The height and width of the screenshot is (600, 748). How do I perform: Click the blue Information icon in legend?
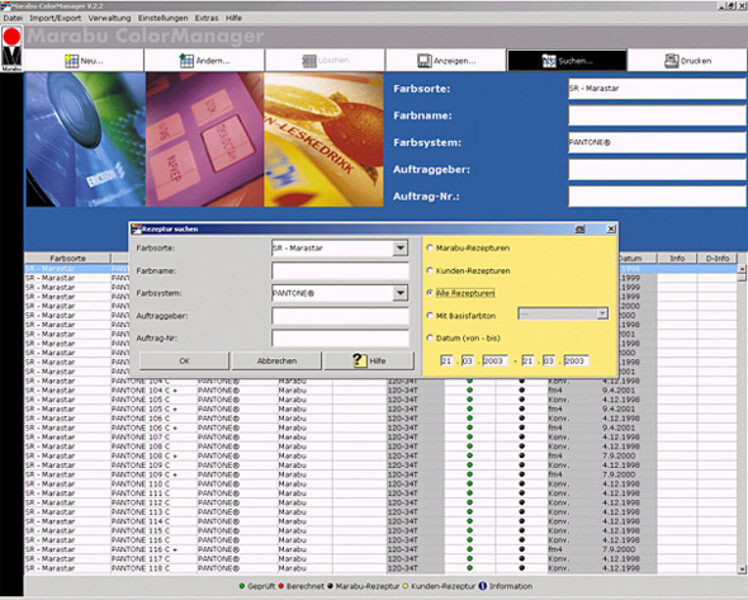(482, 586)
